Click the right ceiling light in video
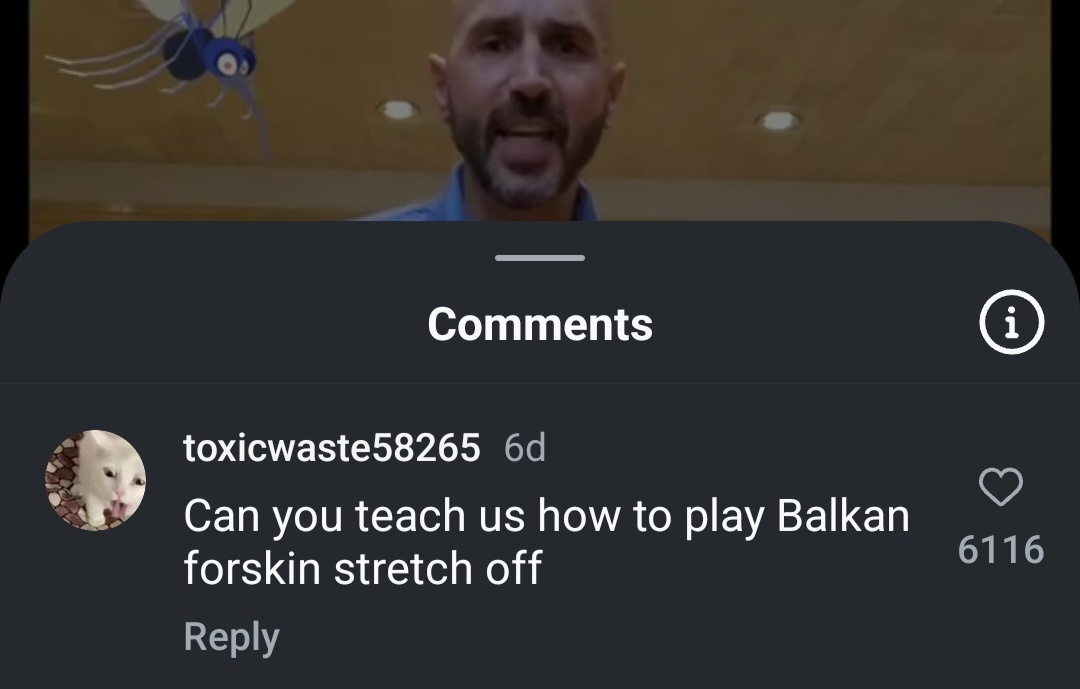This screenshot has height=689, width=1080. [778, 121]
